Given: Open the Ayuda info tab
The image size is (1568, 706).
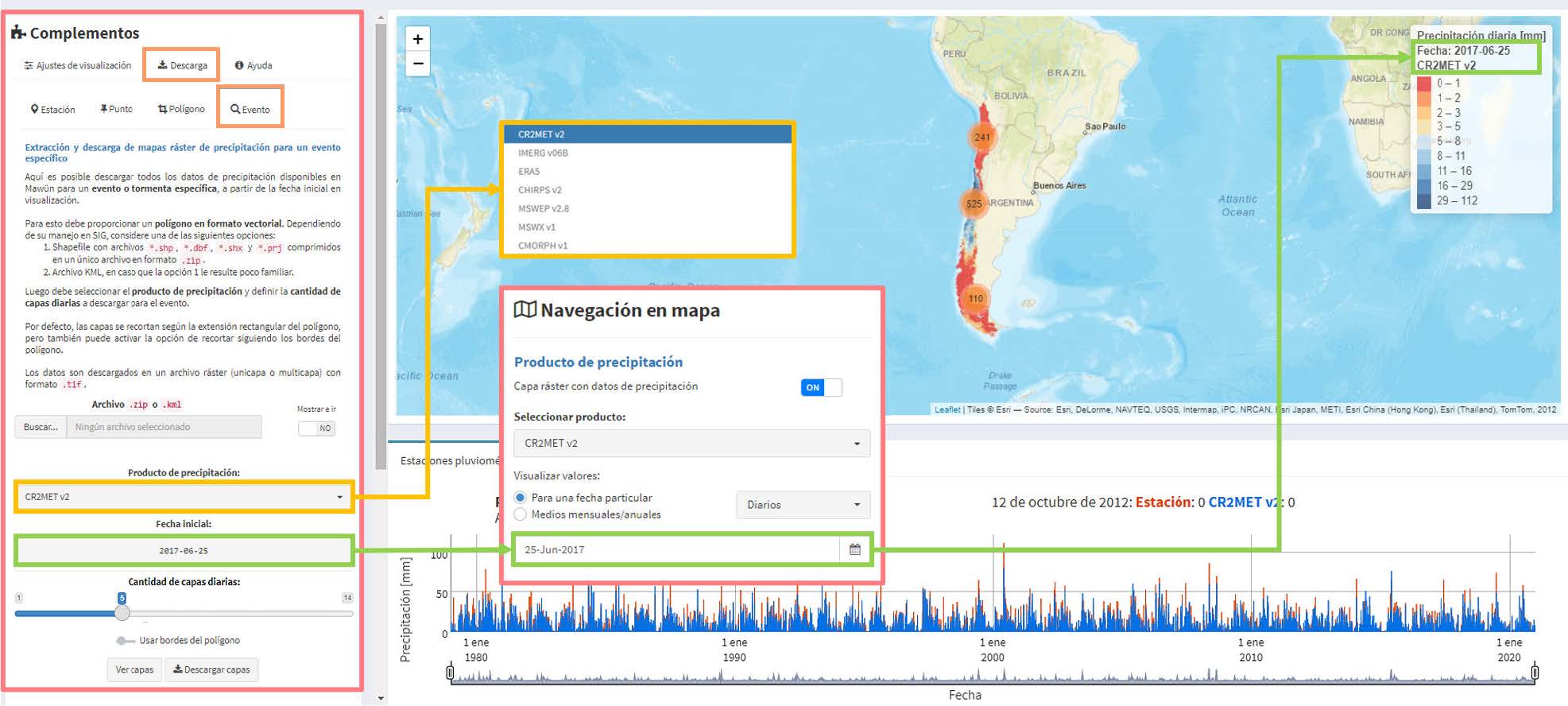Looking at the screenshot, I should (254, 65).
